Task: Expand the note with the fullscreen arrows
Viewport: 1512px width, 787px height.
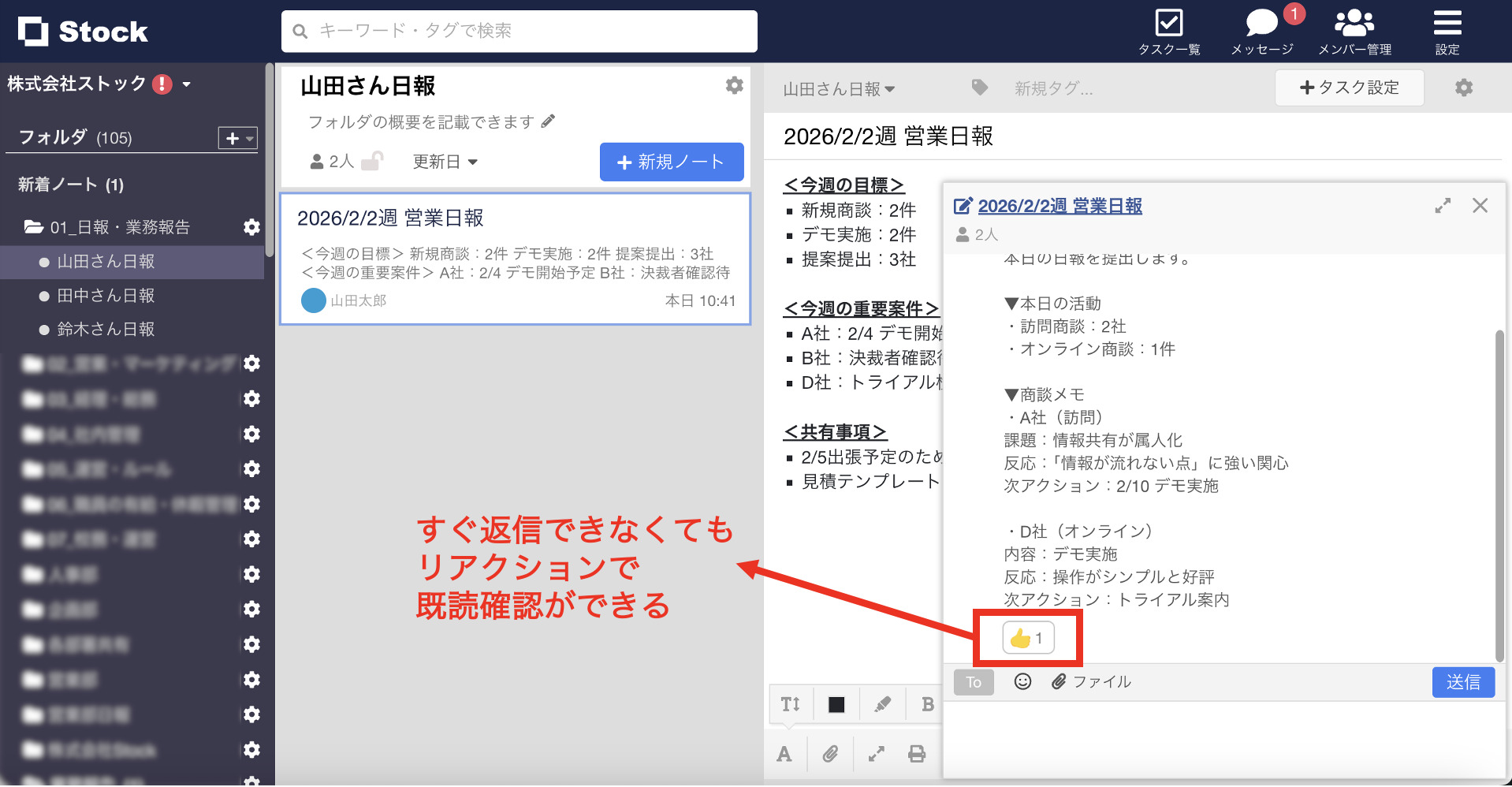Action: pyautogui.click(x=1443, y=205)
